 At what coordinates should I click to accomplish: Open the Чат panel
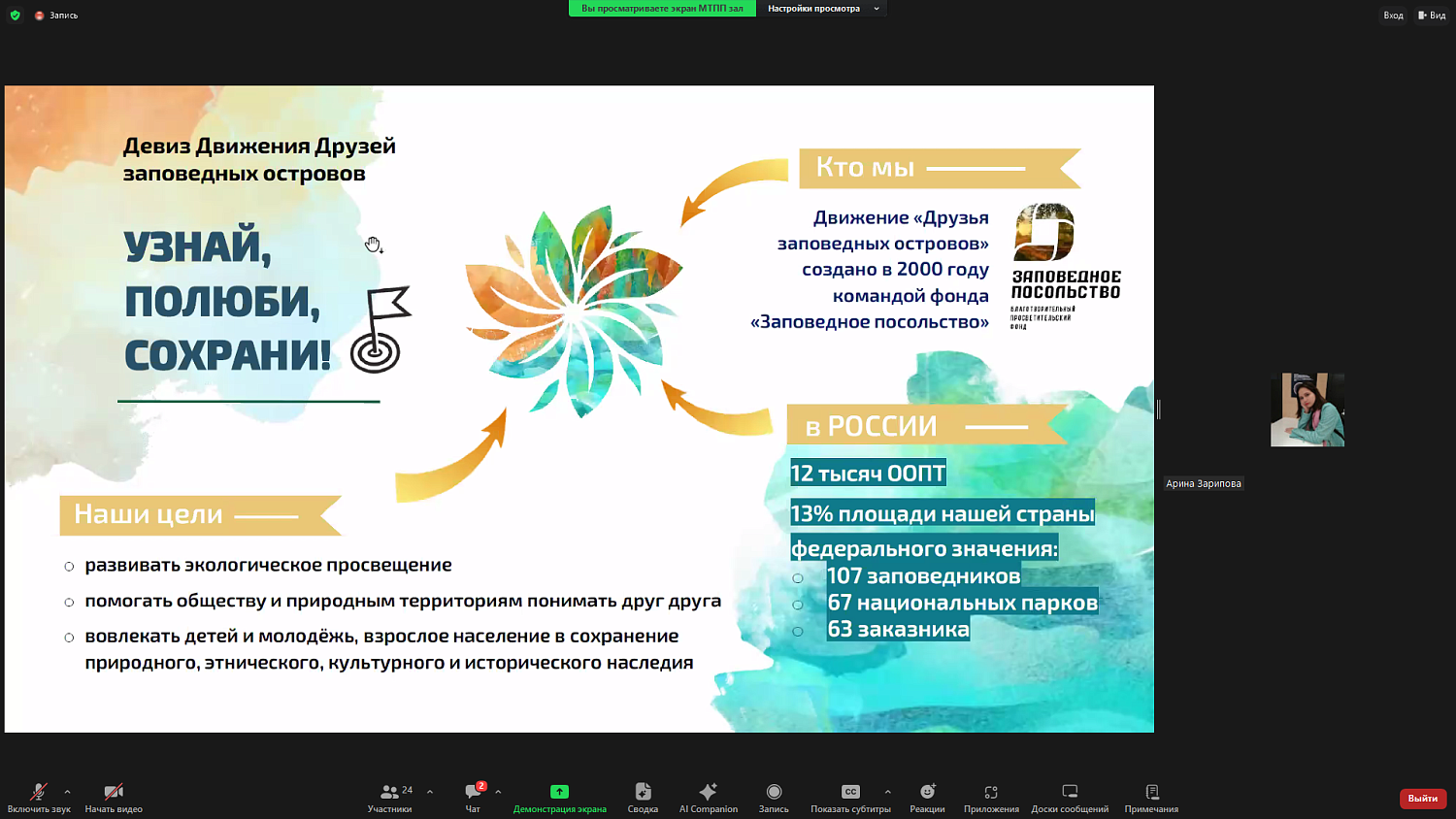pos(472,797)
